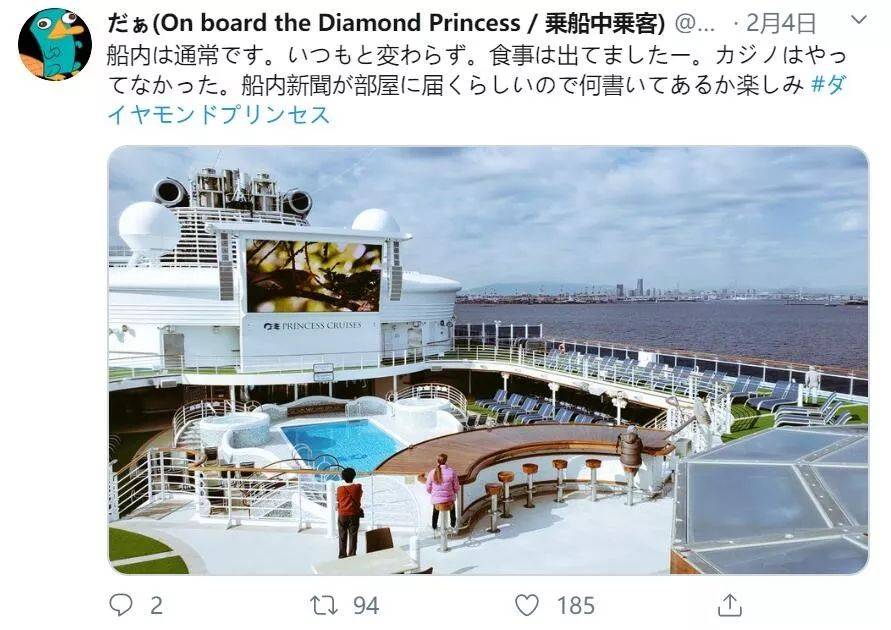The image size is (891, 630).
Task: Open the display name 'On board the Diamond Princess'
Action: pyautogui.click(x=341, y=23)
